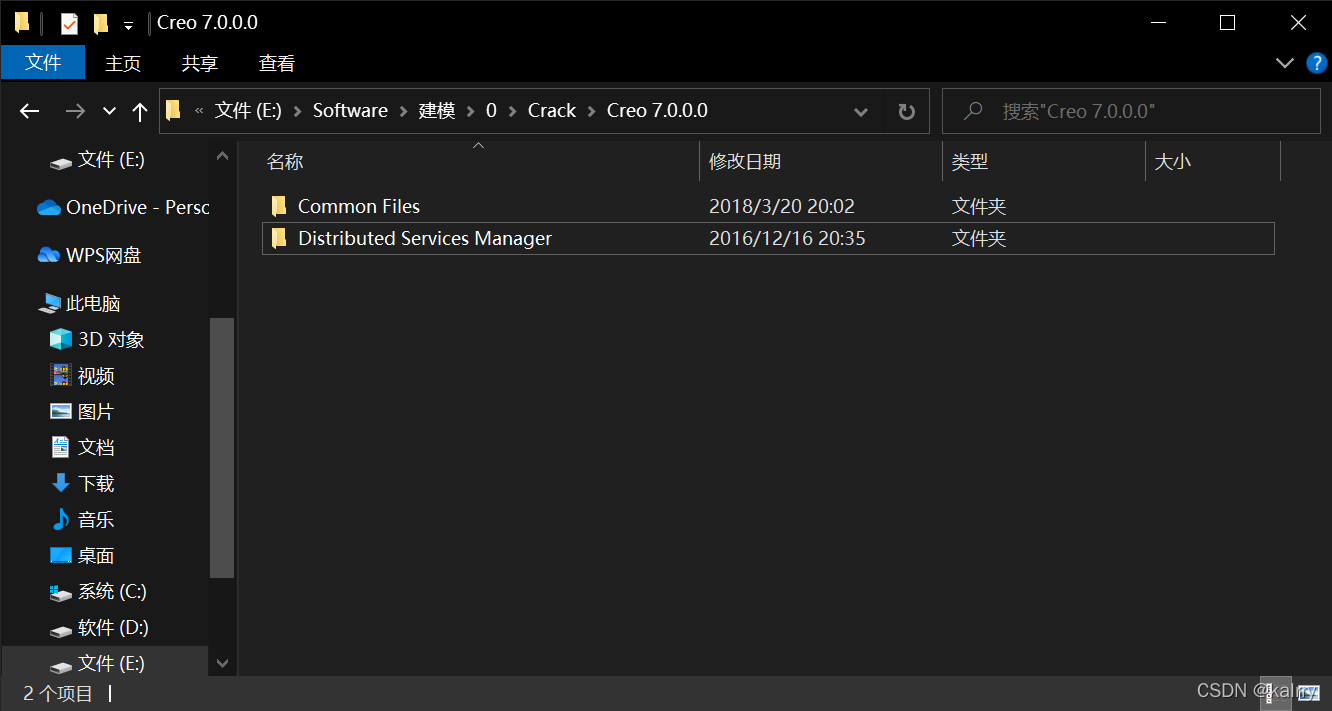Open 3D 对象 in the sidebar
1332x711 pixels.
[97, 340]
